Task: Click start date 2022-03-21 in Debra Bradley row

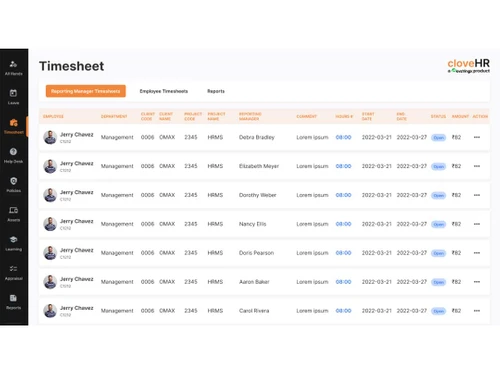Action: pos(377,137)
